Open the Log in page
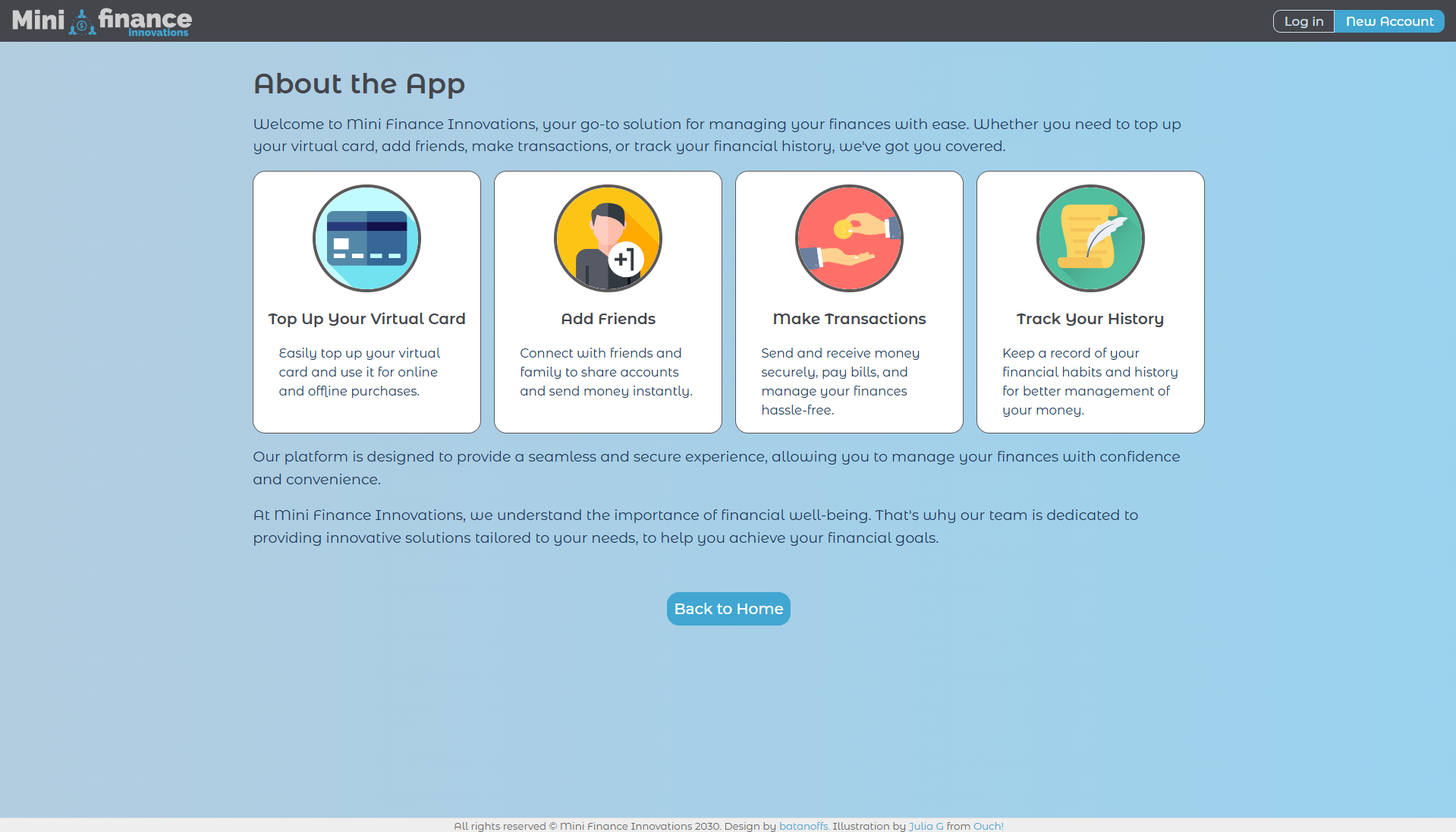Screen dimensions: 1456x832 tap(1303, 21)
